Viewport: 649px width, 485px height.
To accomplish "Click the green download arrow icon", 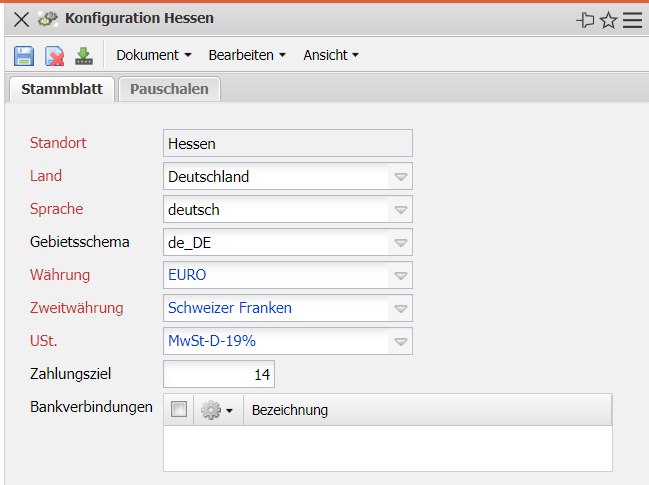I will point(84,56).
